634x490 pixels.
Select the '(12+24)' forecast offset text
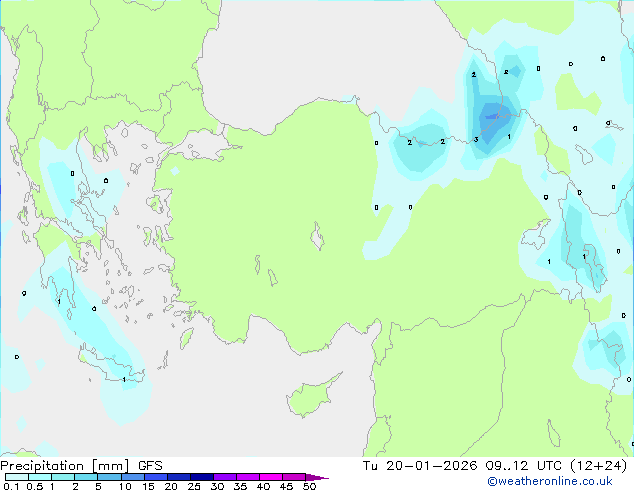tap(598, 466)
